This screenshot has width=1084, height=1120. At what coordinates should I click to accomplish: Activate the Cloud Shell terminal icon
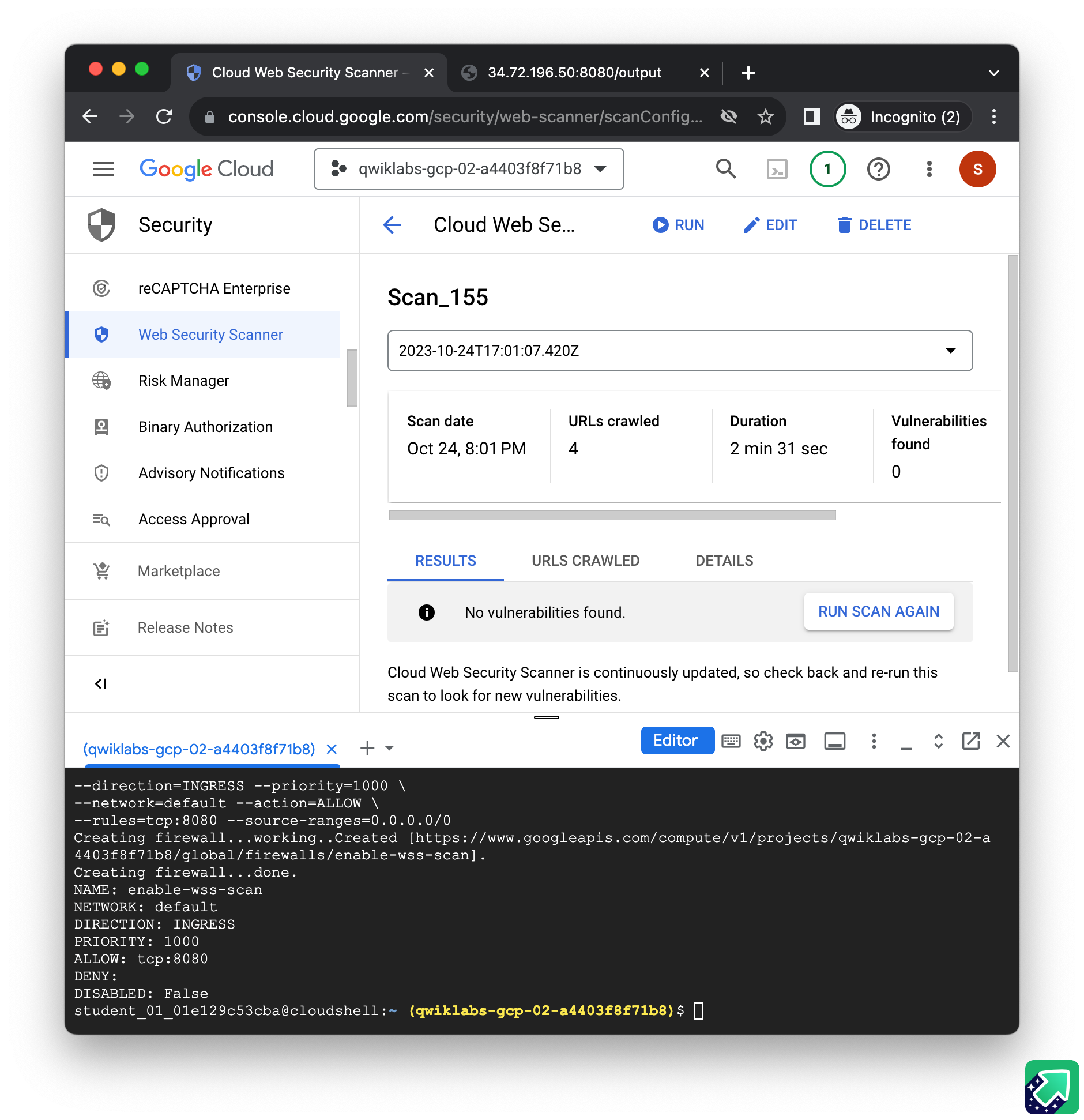[777, 170]
